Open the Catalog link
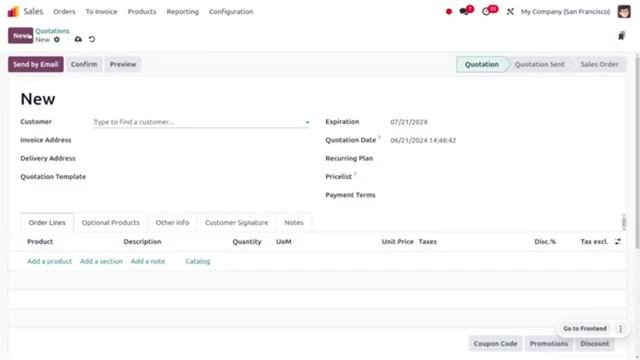This screenshot has width=640, height=360. (198, 261)
